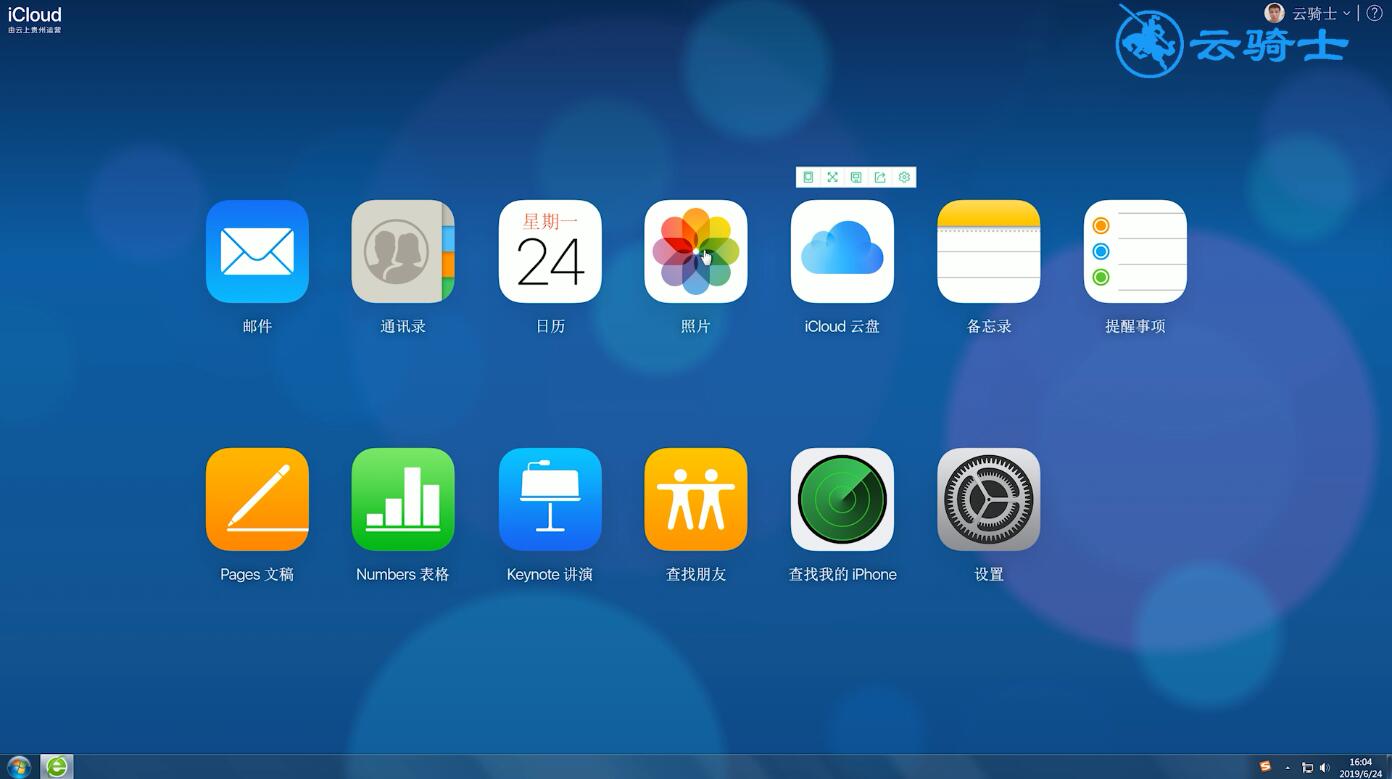
Task: Click the account avatar photo
Action: pyautogui.click(x=1274, y=13)
